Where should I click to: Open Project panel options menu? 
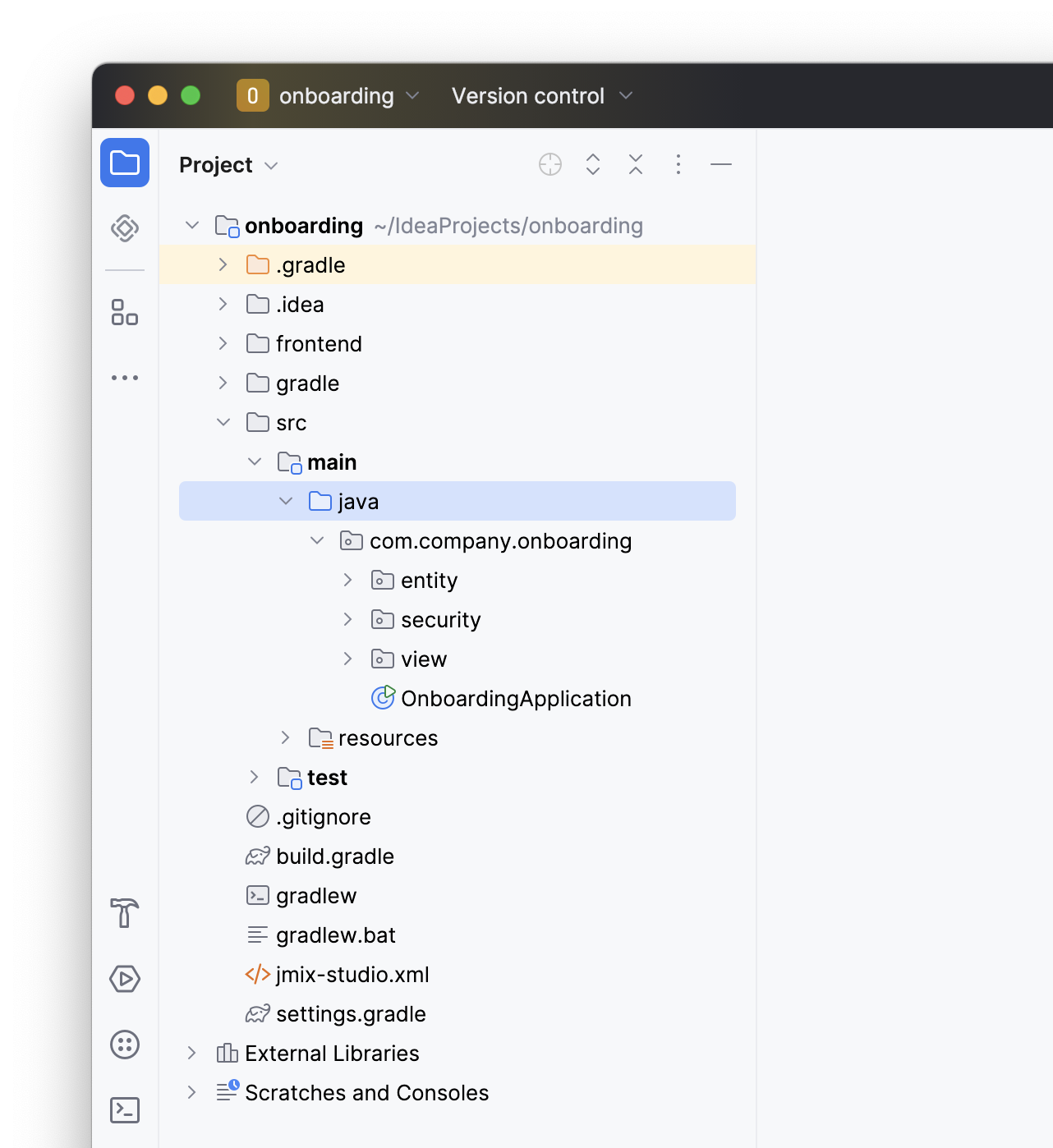[678, 165]
